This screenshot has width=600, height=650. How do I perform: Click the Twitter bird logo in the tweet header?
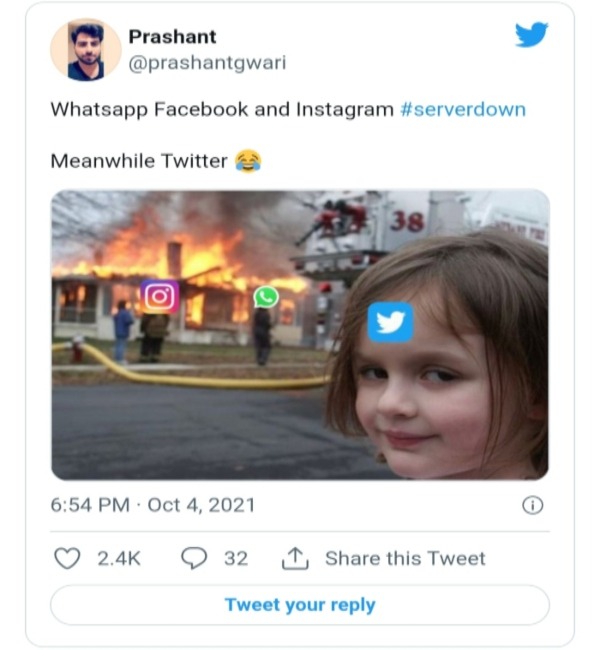(x=531, y=35)
